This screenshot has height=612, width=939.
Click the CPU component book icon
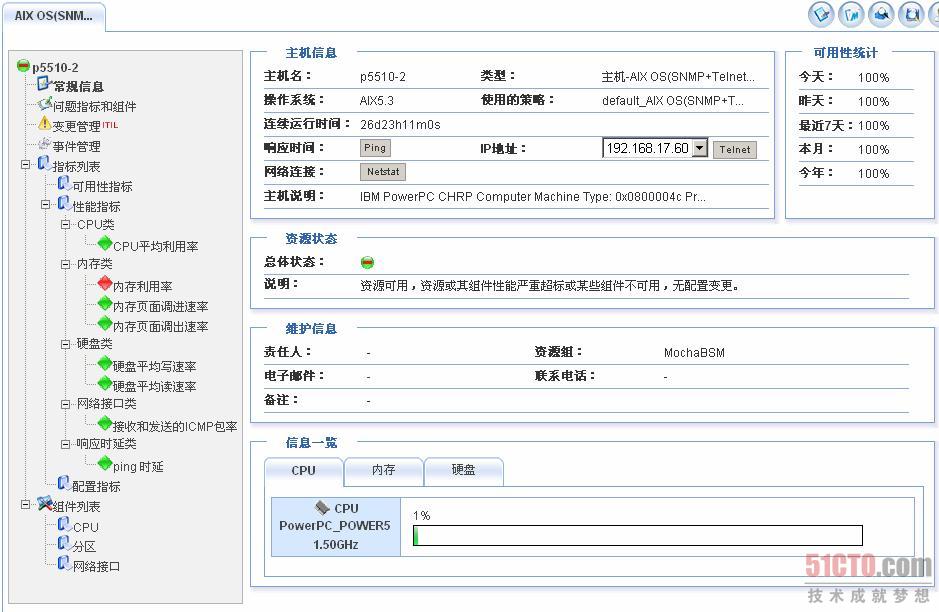pyautogui.click(x=64, y=525)
